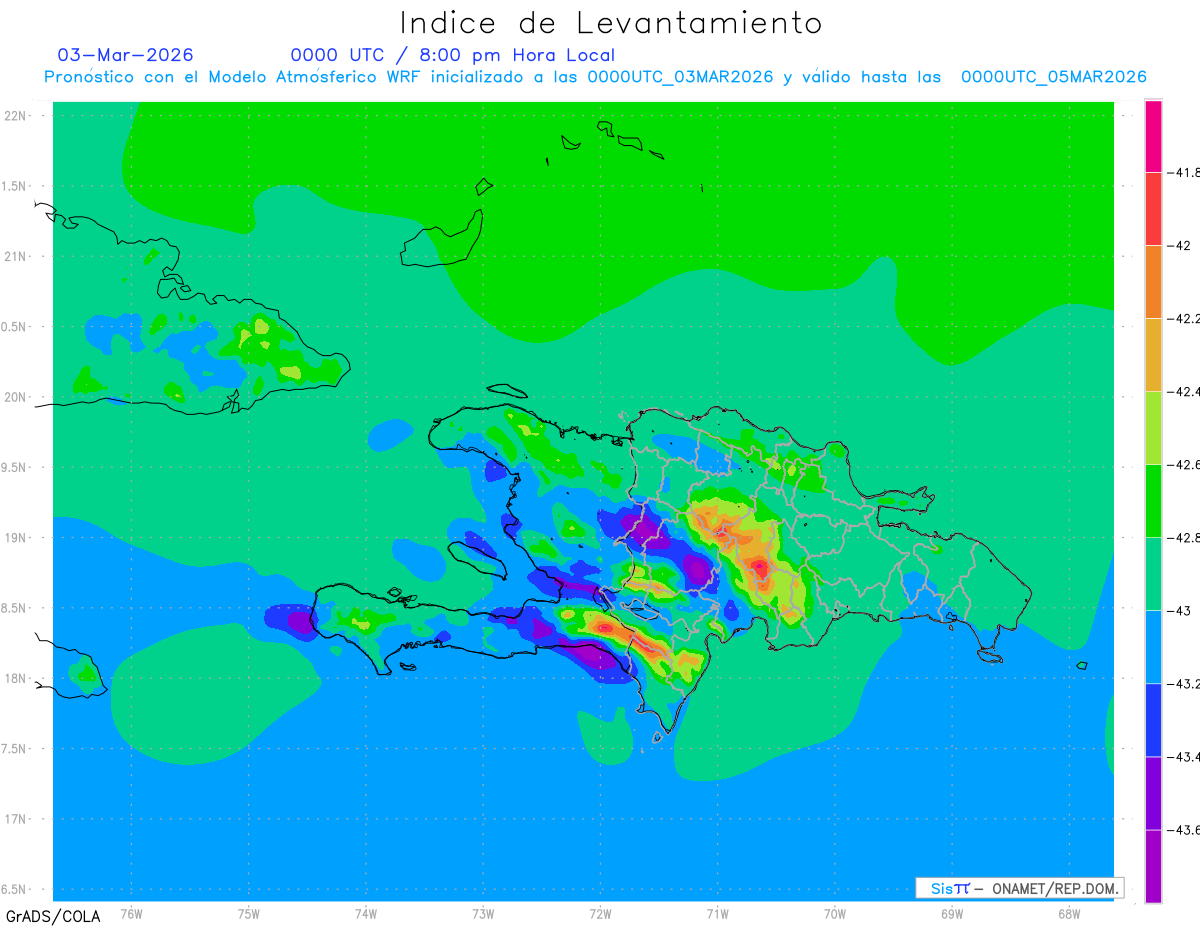The height and width of the screenshot is (927, 1200).
Task: Click the gold color bar segment below -42.2
Action: click(x=1153, y=355)
